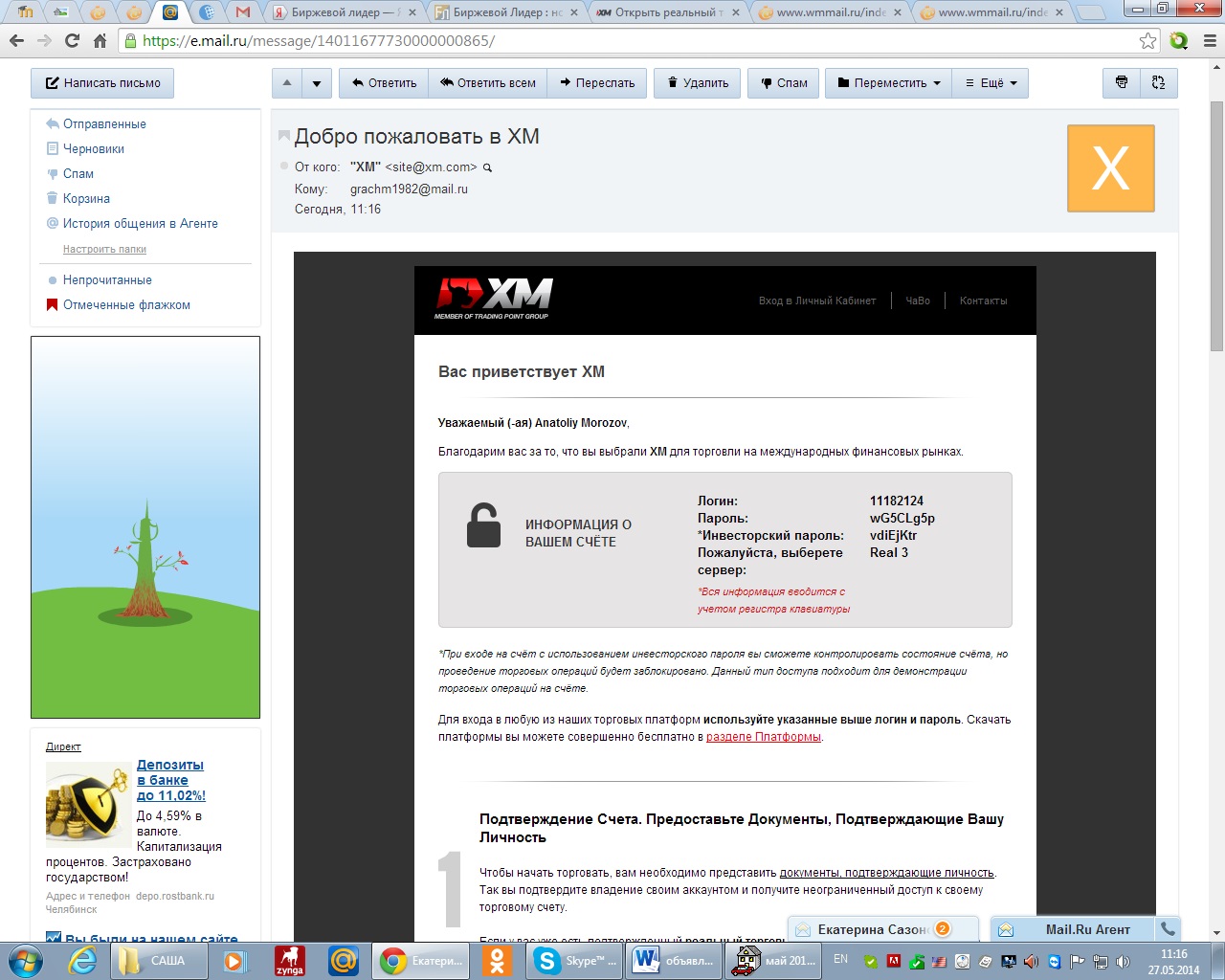The image size is (1225, 980).
Task: Show next message with the down arrow
Action: (317, 83)
